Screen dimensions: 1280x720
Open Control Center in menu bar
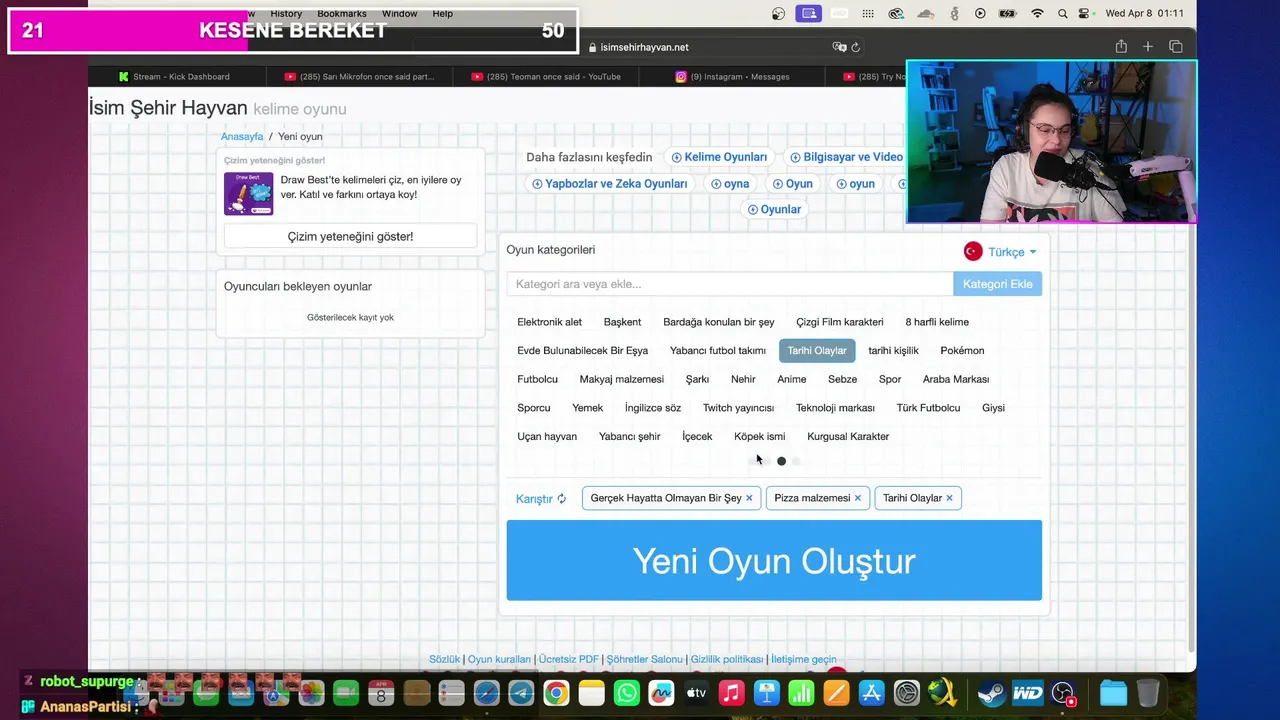1085,13
